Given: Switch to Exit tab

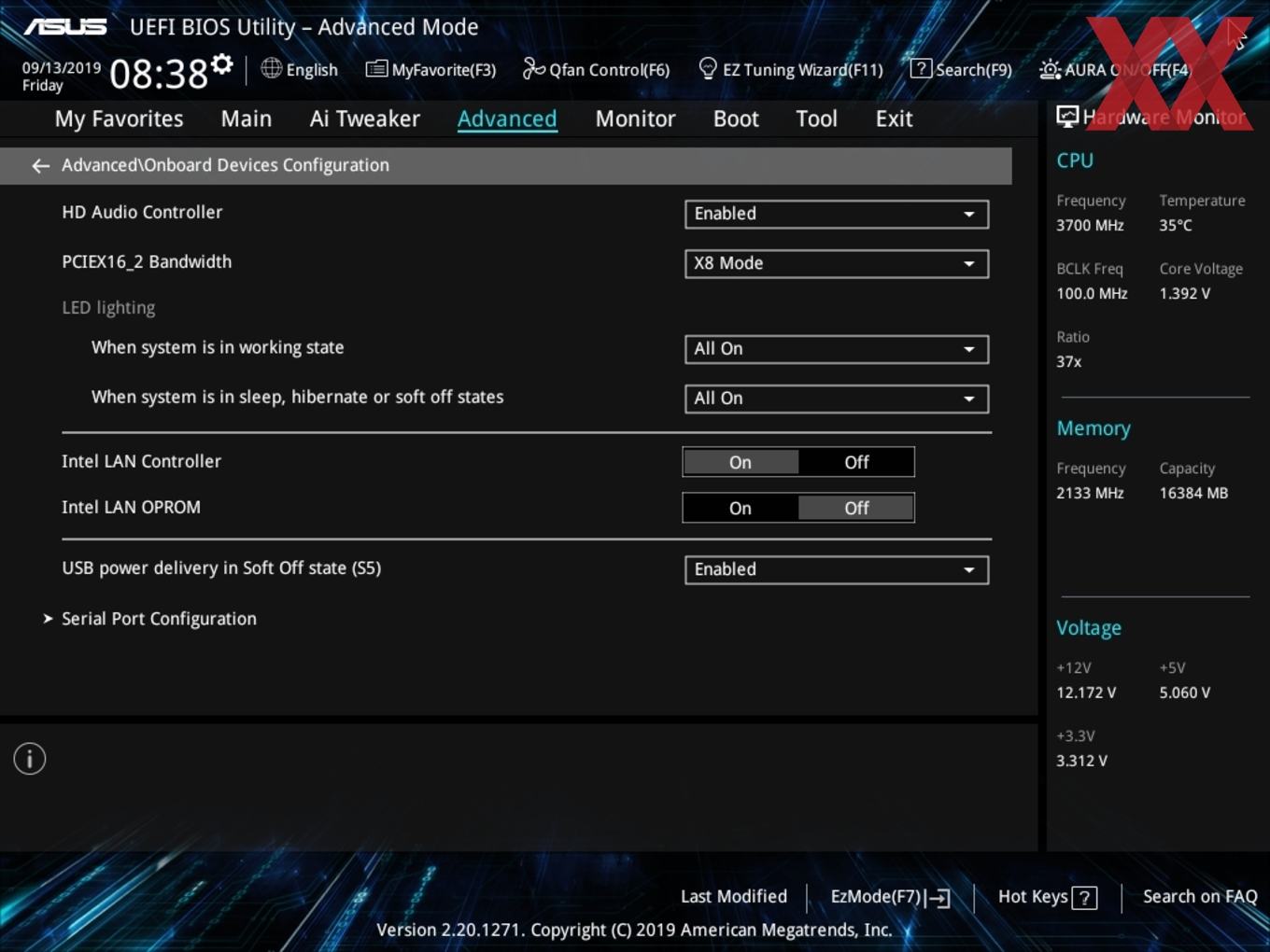Looking at the screenshot, I should pos(894,119).
